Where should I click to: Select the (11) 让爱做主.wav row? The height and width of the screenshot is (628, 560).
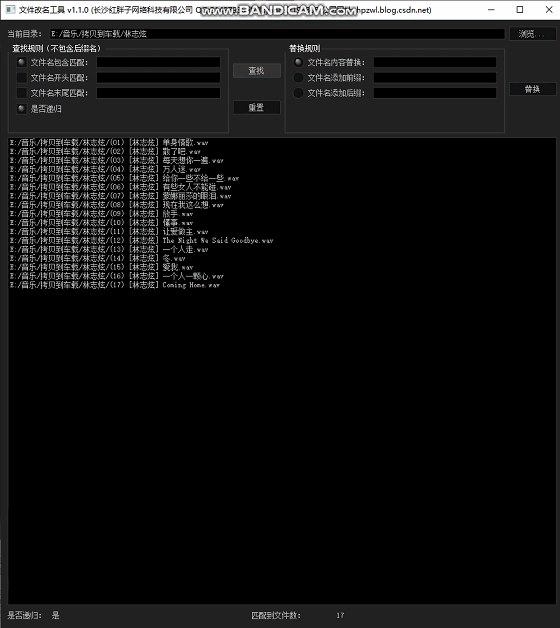[x=109, y=231]
